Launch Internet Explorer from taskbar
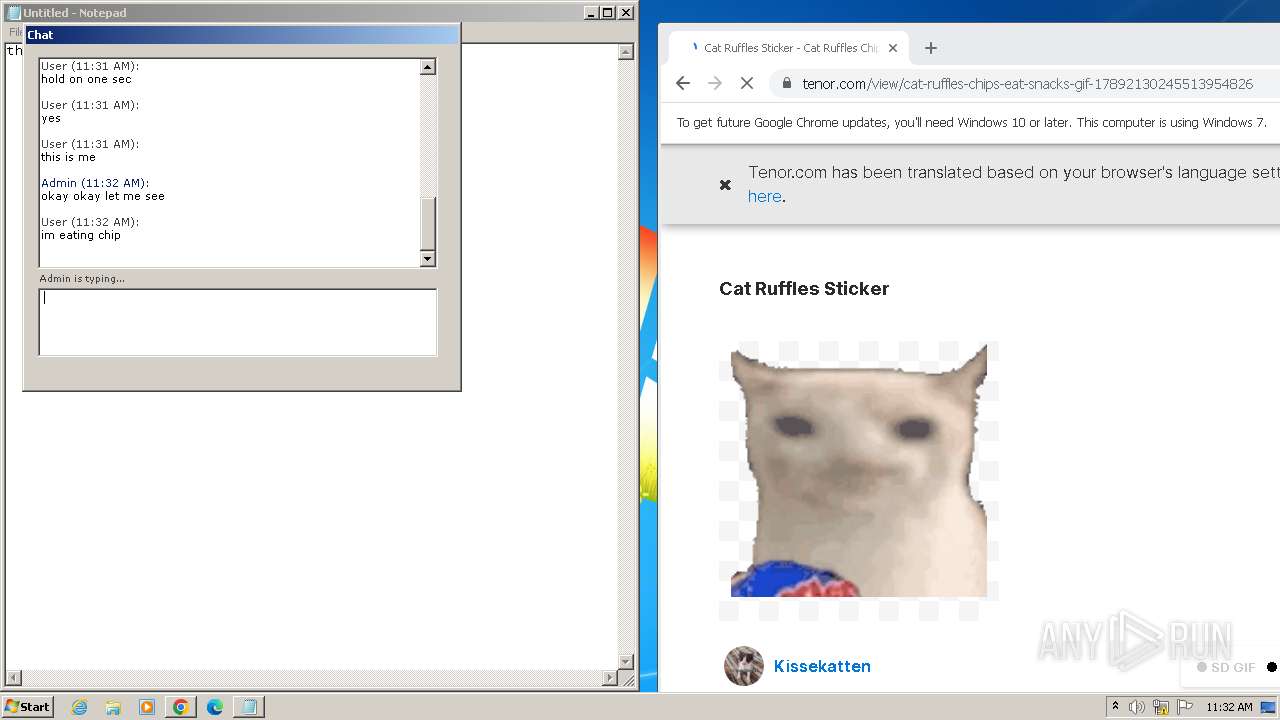The width and height of the screenshot is (1280, 720). pyautogui.click(x=79, y=707)
